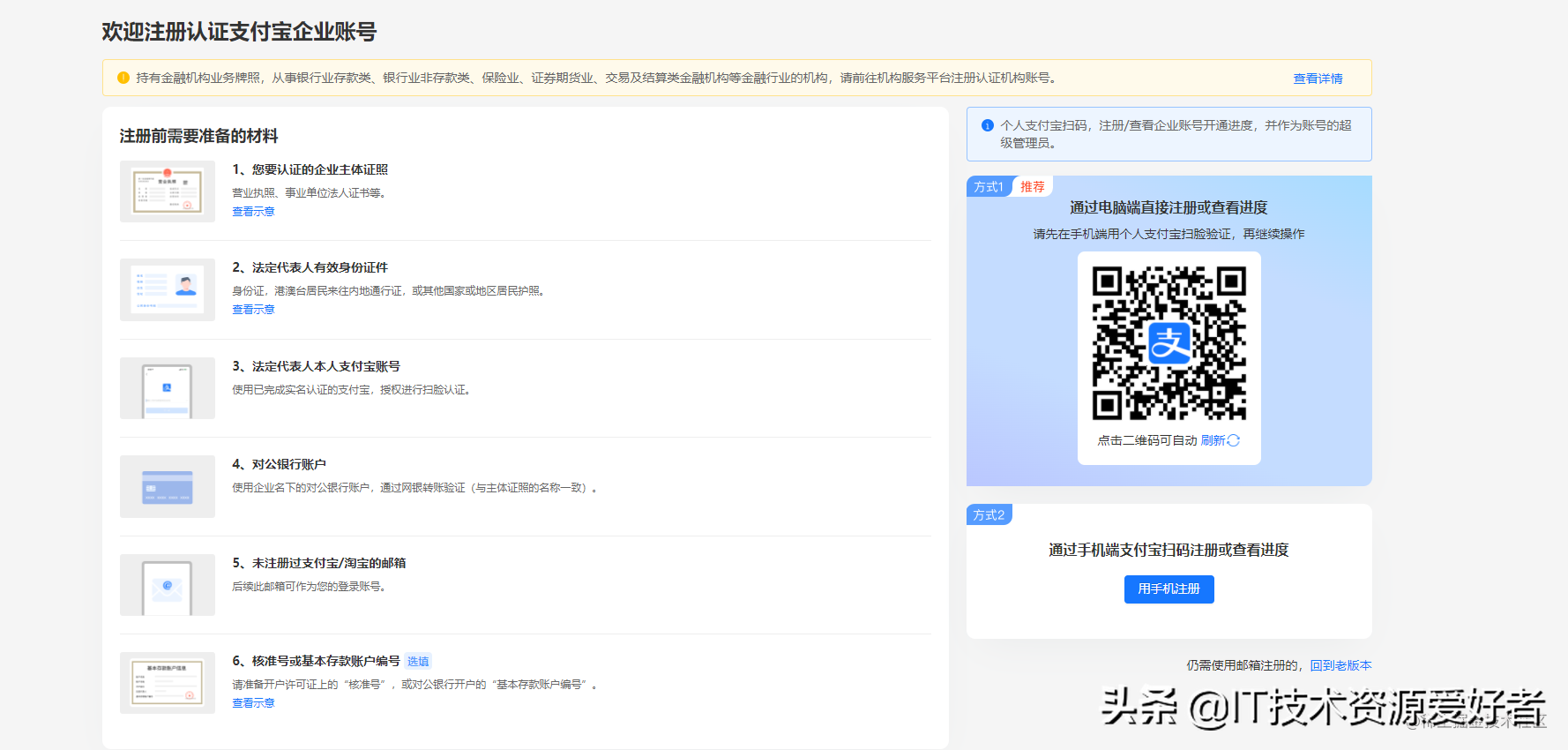
Task: Click the red 推荐 badge
Action: (1033, 187)
